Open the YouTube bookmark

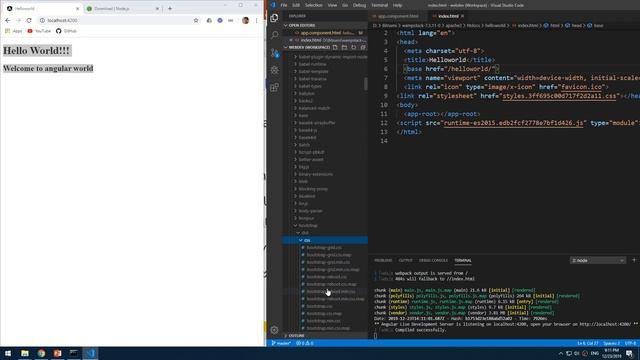click(39, 31)
